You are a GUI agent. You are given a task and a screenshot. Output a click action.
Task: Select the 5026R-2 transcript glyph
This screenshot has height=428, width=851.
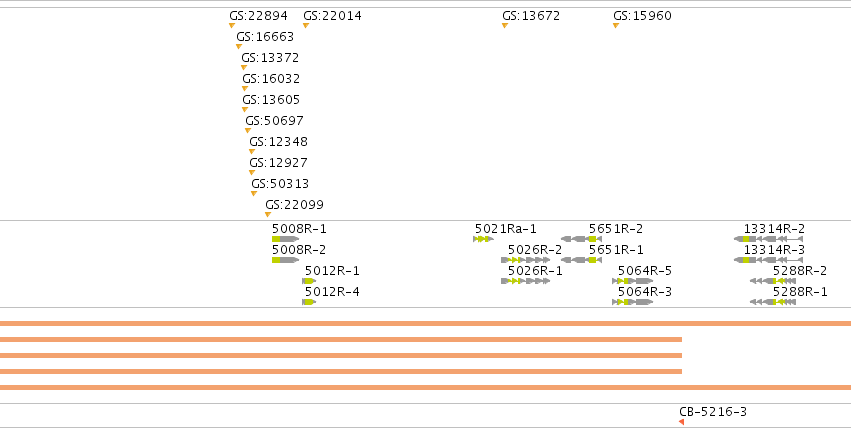coord(525,260)
